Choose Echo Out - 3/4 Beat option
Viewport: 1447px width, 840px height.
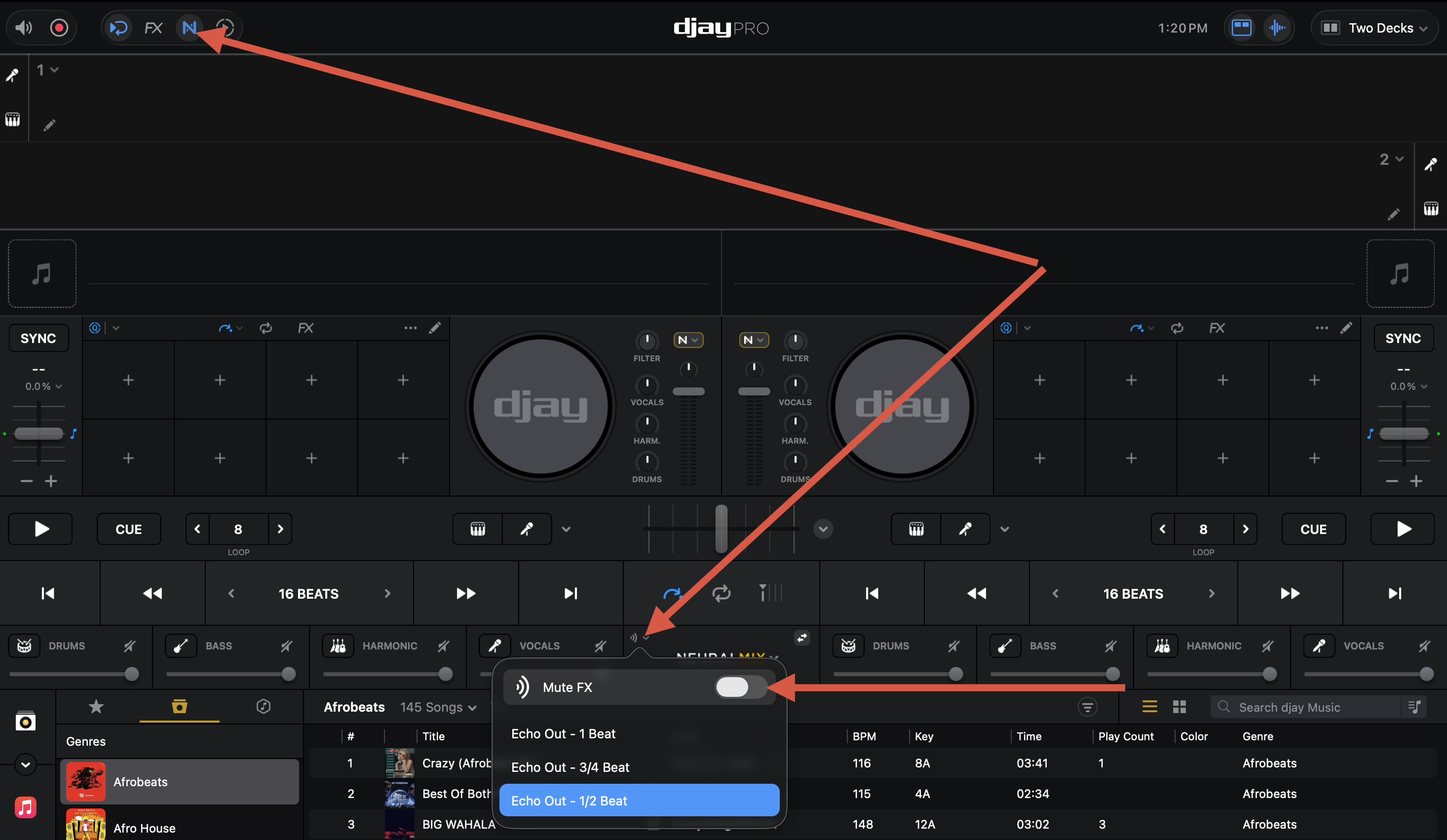pos(570,767)
